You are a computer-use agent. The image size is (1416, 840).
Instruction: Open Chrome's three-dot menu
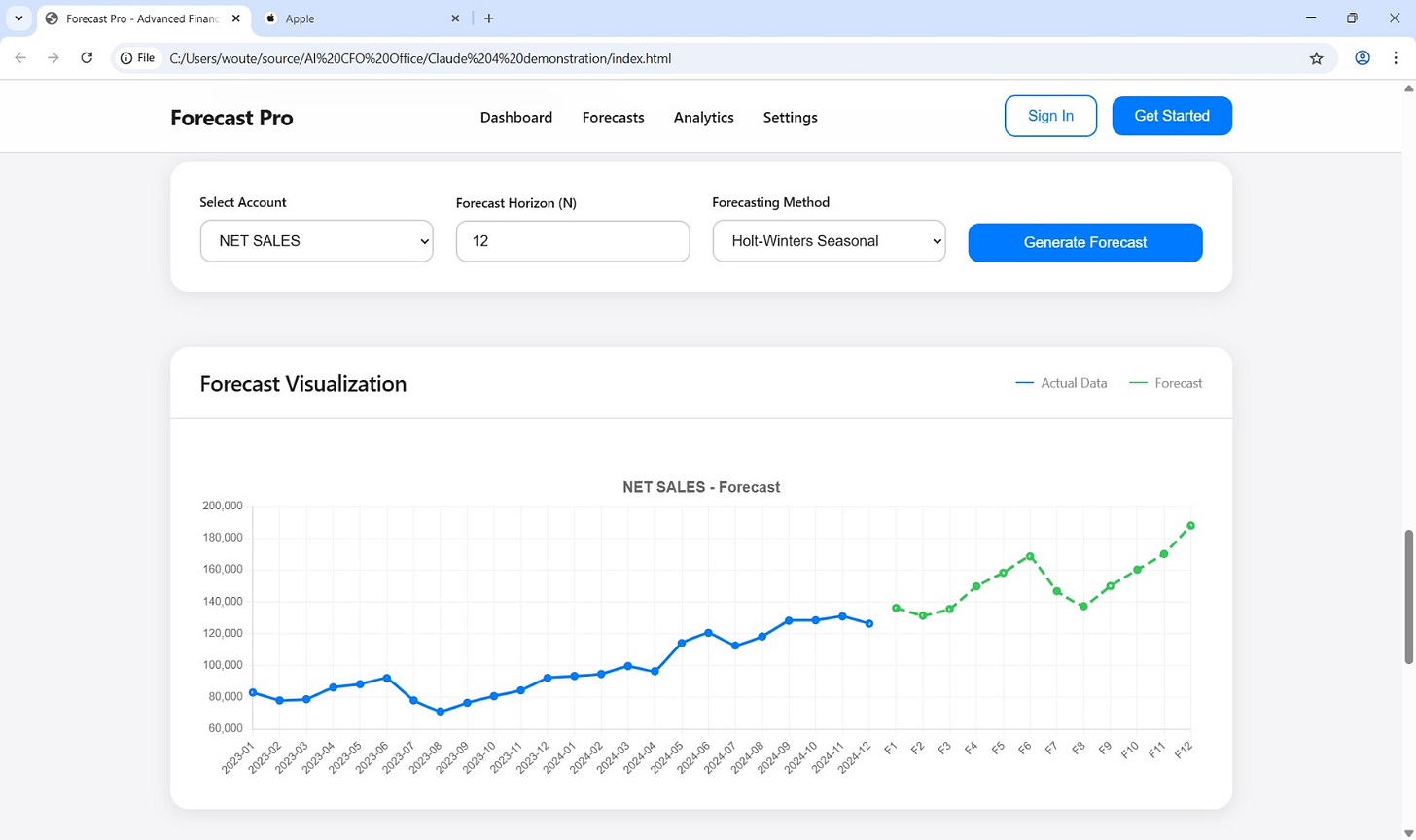(1396, 58)
